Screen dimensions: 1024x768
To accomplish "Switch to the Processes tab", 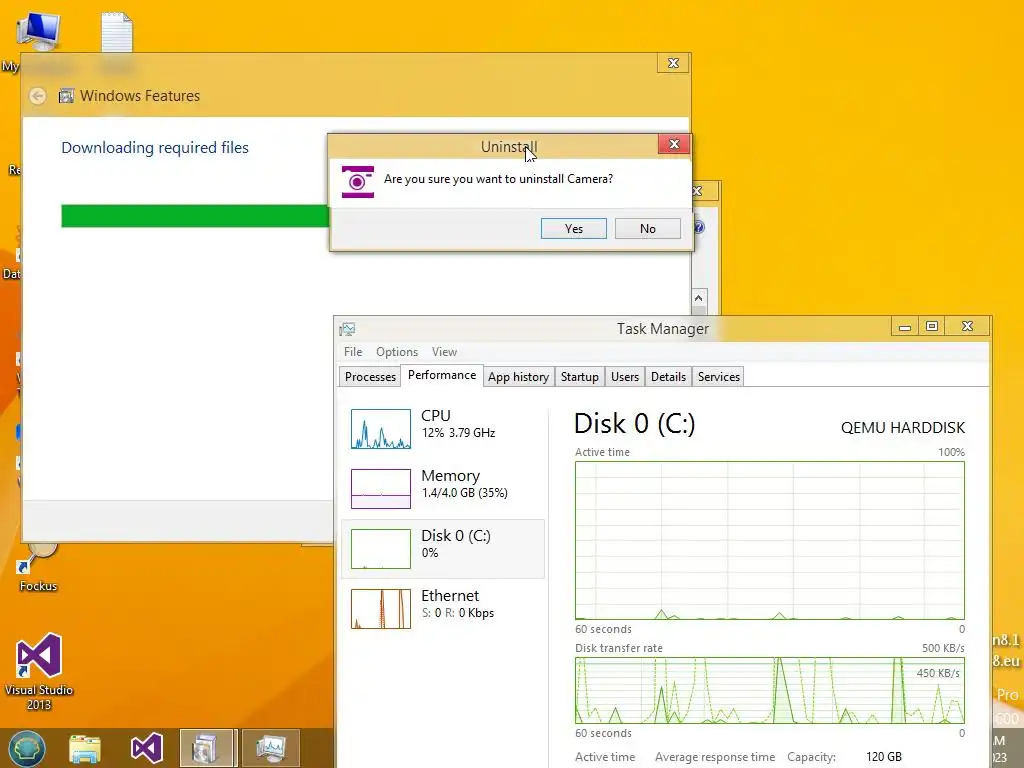I will pyautogui.click(x=370, y=377).
